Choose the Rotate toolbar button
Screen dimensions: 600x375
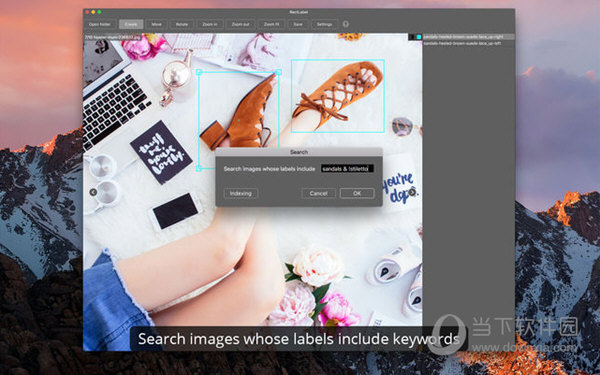(x=182, y=24)
